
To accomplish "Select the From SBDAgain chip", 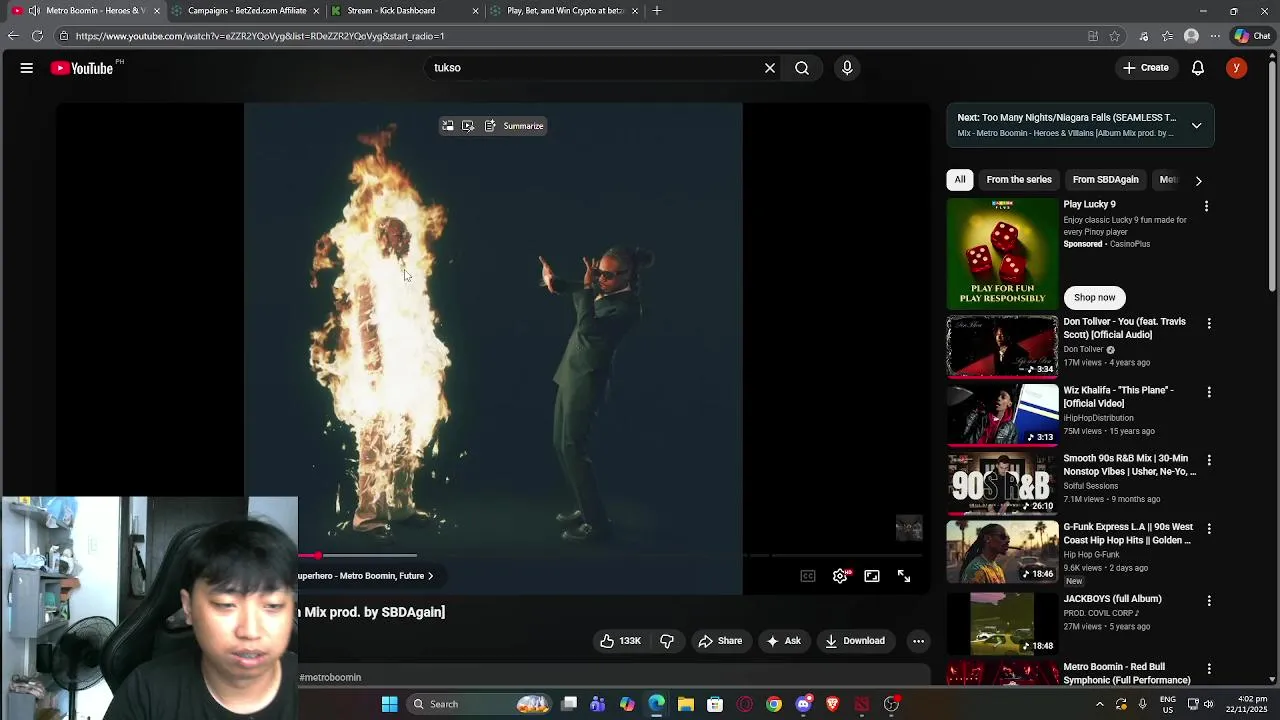I will coord(1105,180).
